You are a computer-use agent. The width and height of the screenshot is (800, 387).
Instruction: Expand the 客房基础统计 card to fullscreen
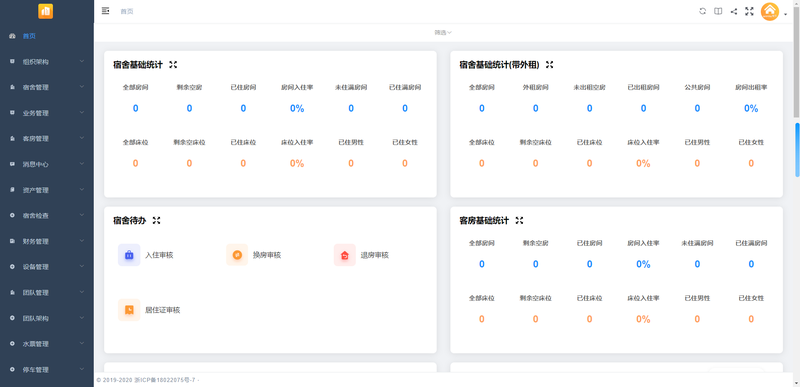click(x=519, y=221)
